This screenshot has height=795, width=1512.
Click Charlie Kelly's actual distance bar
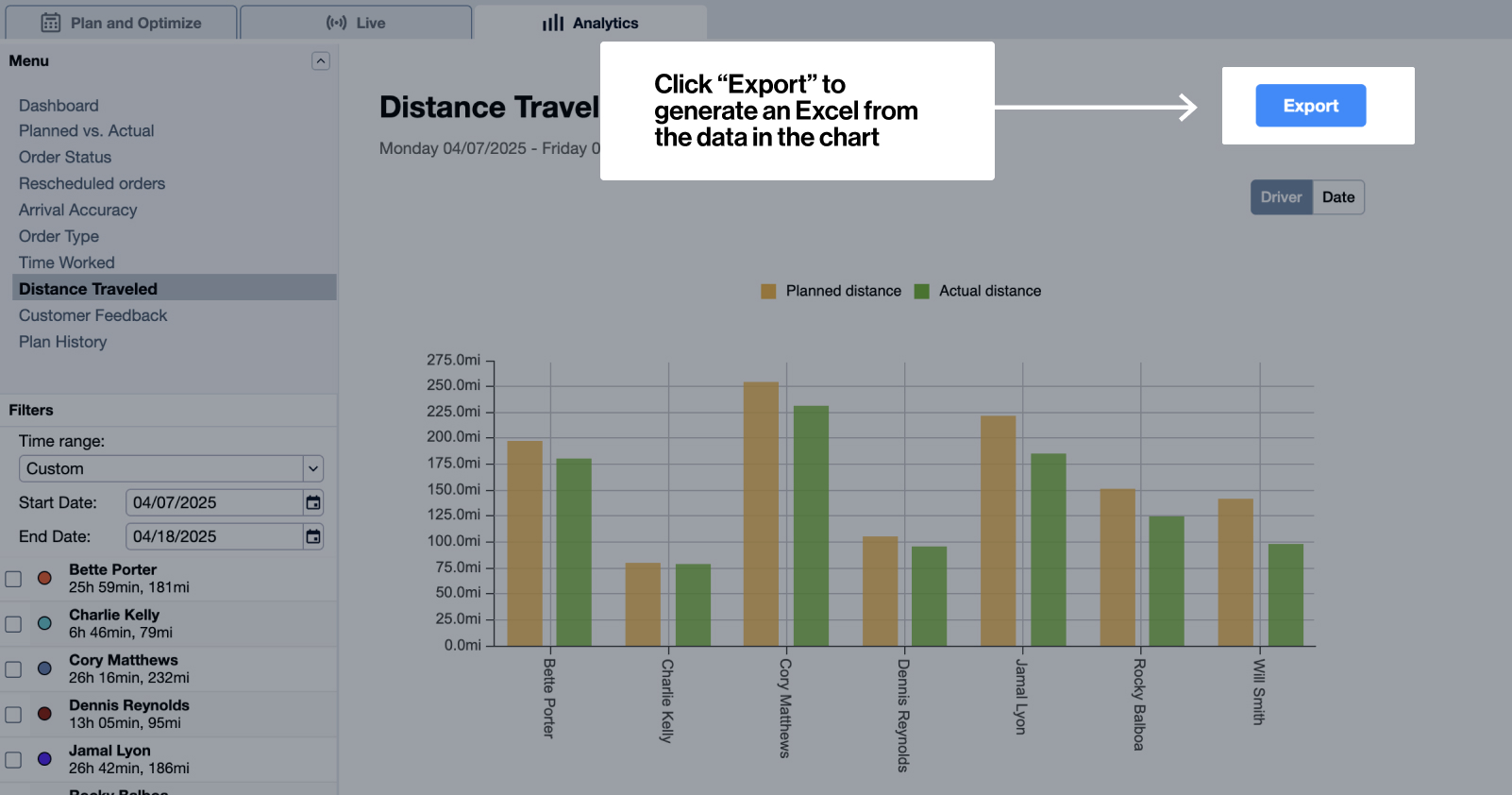pyautogui.click(x=693, y=605)
